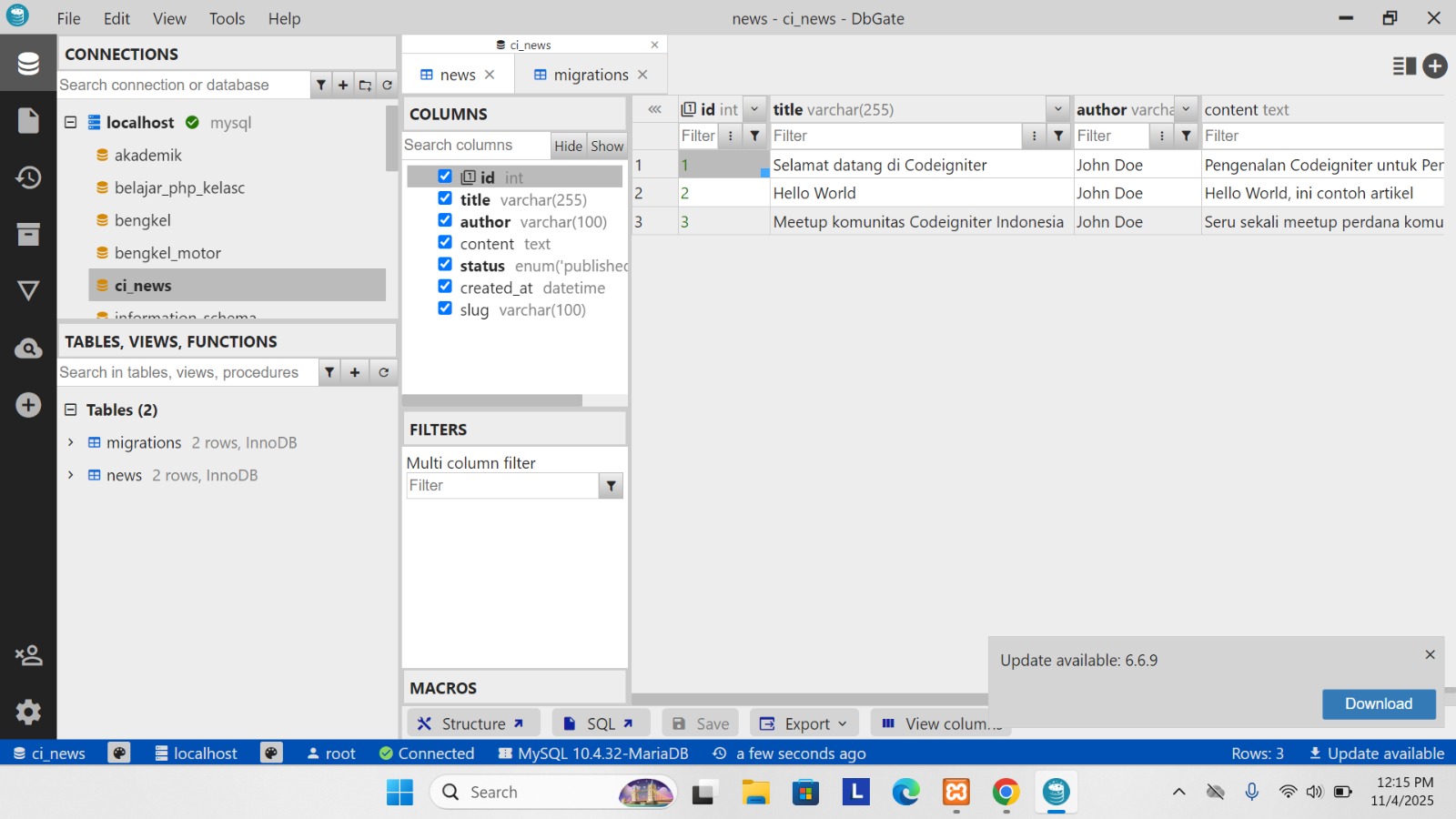This screenshot has height=819, width=1456.
Task: Click the add new connection plus icon
Action: coord(343,85)
